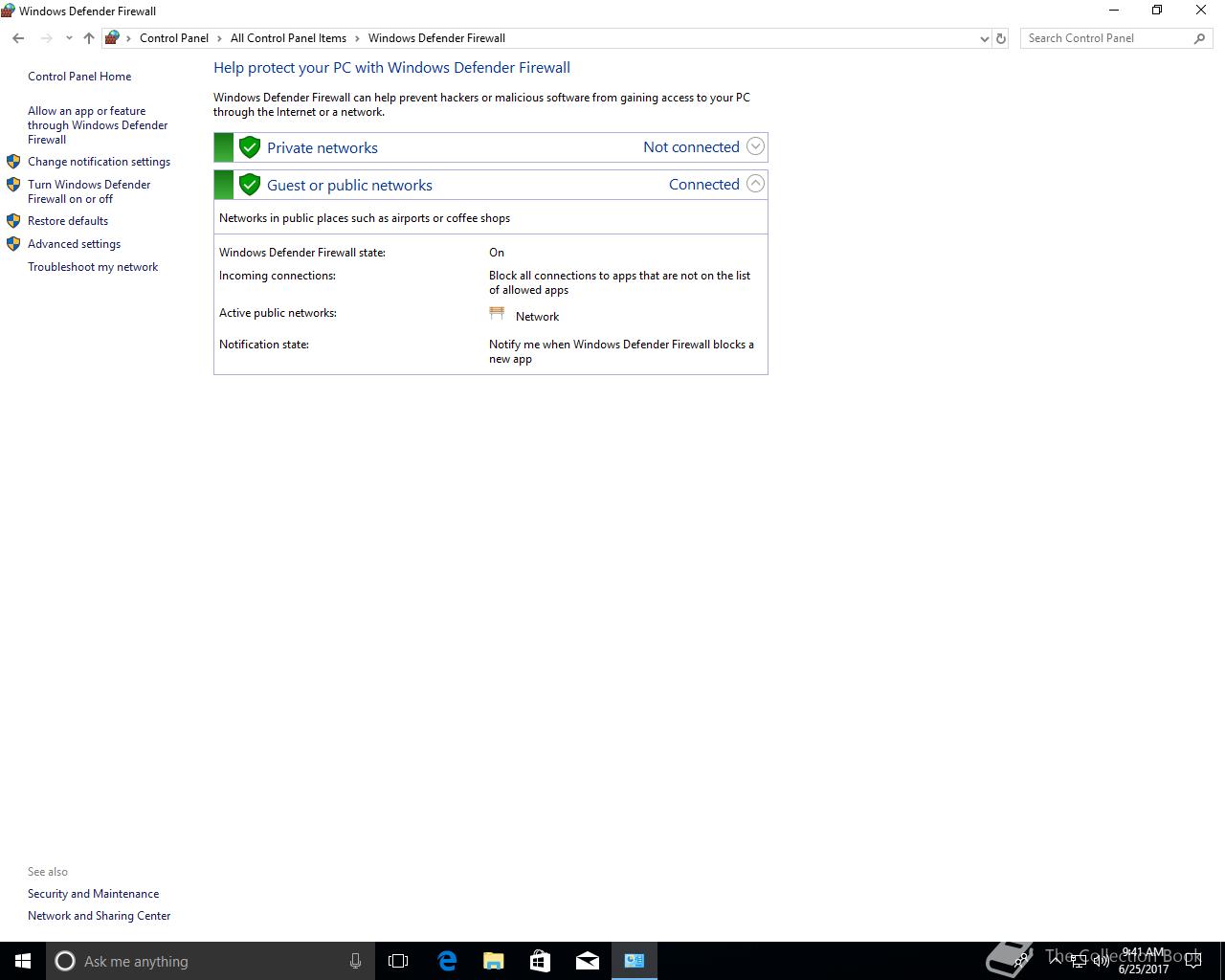Click the Network name text
1225x980 pixels.
[x=537, y=317]
